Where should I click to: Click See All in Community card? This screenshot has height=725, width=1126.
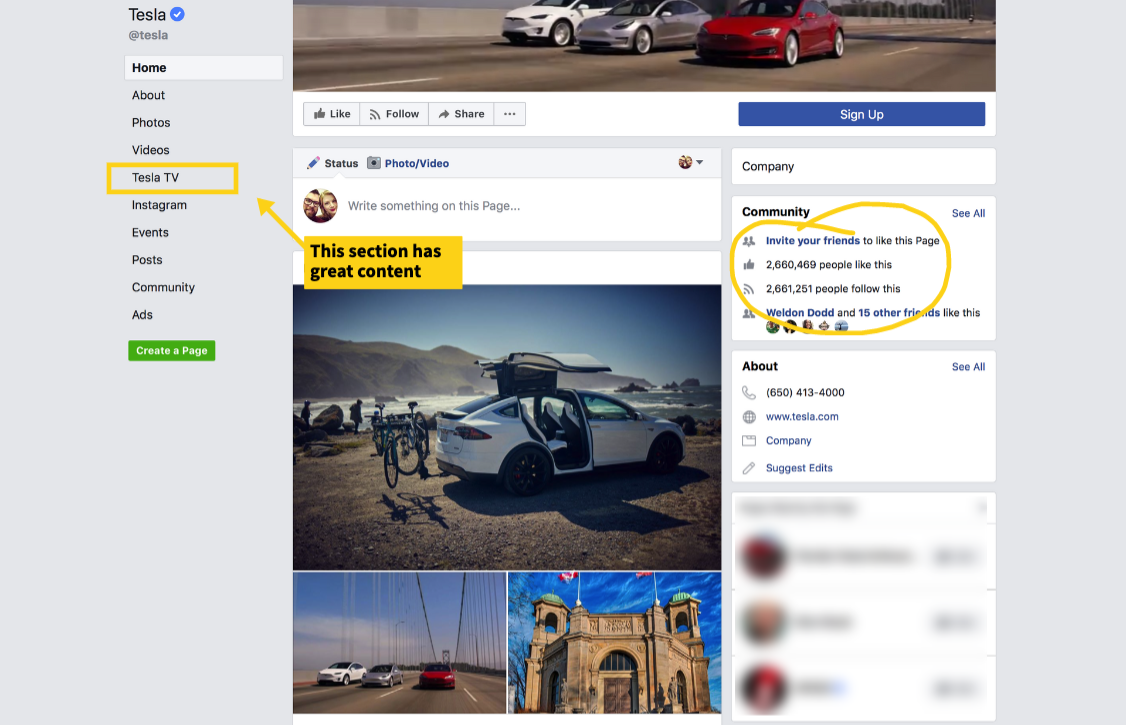point(968,213)
